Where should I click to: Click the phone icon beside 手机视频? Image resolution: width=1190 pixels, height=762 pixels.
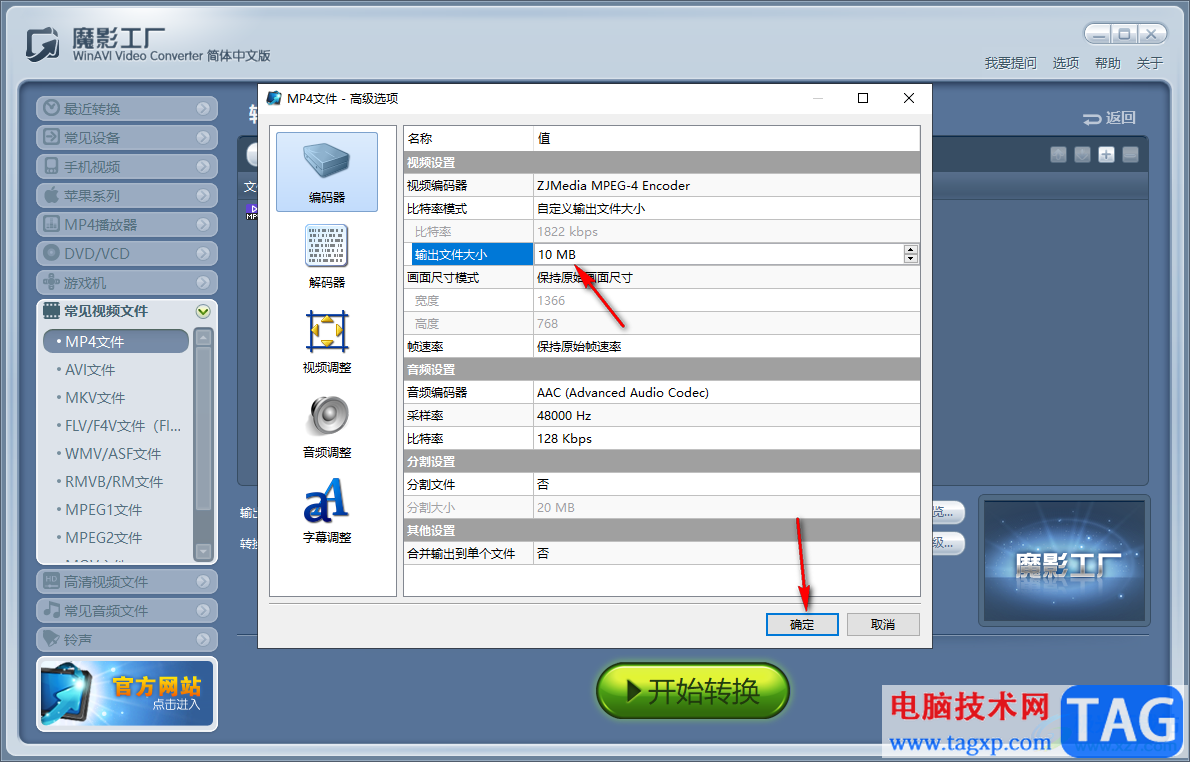click(x=51, y=166)
